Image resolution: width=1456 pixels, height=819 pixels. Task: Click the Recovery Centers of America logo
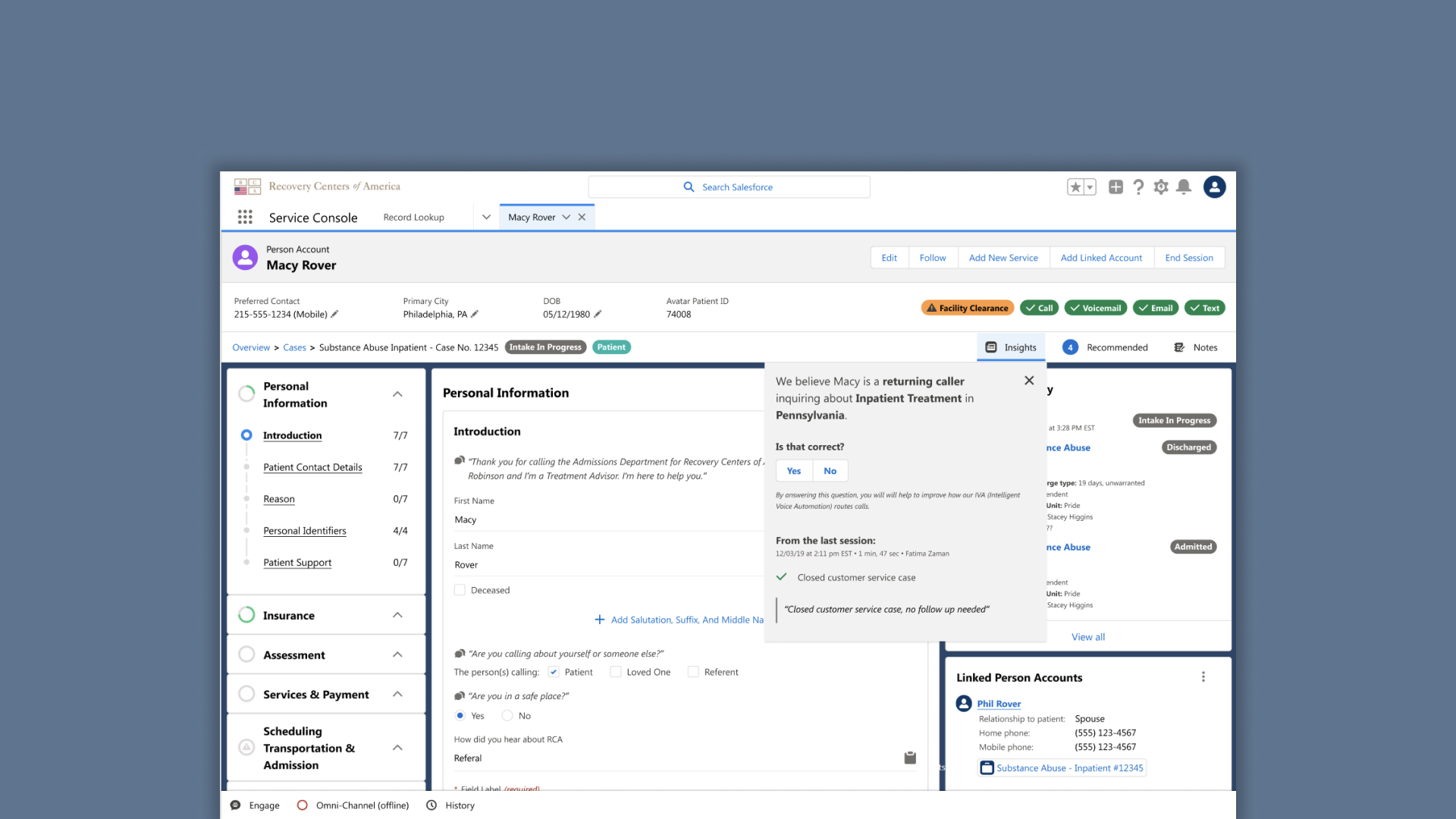pyautogui.click(x=317, y=187)
